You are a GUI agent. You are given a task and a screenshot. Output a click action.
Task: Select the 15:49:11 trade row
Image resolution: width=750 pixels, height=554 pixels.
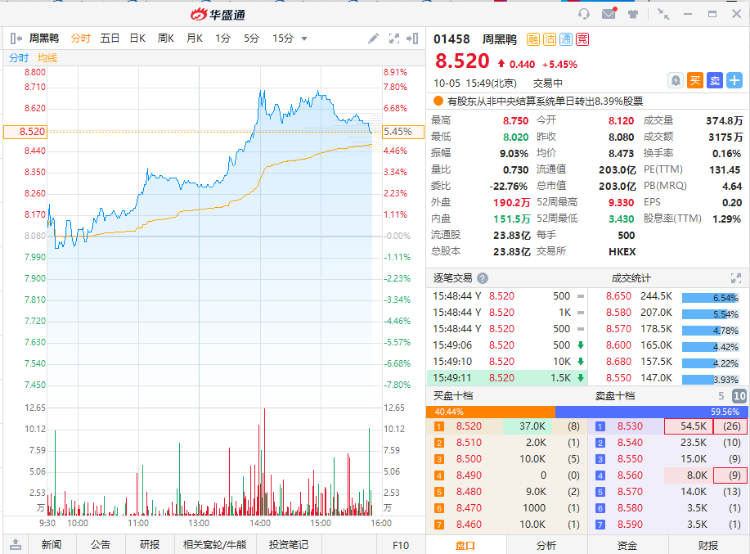[507, 378]
